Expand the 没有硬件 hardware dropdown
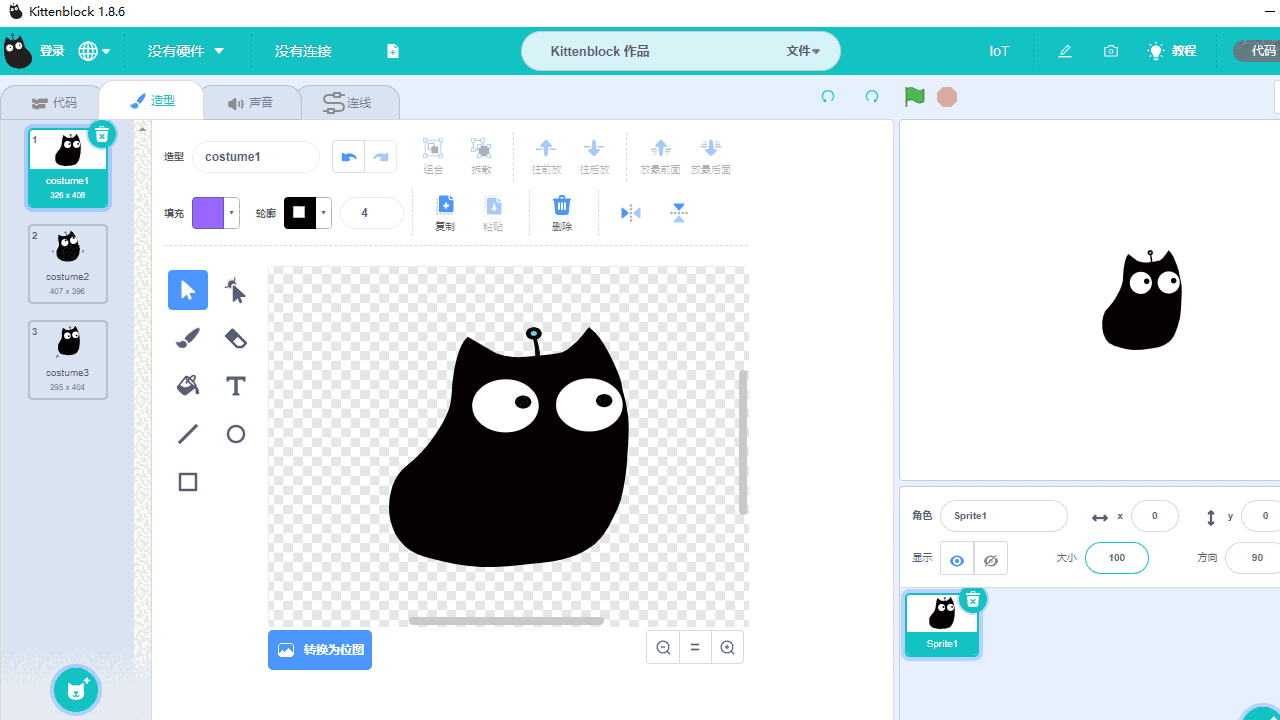The height and width of the screenshot is (720, 1280). point(186,51)
